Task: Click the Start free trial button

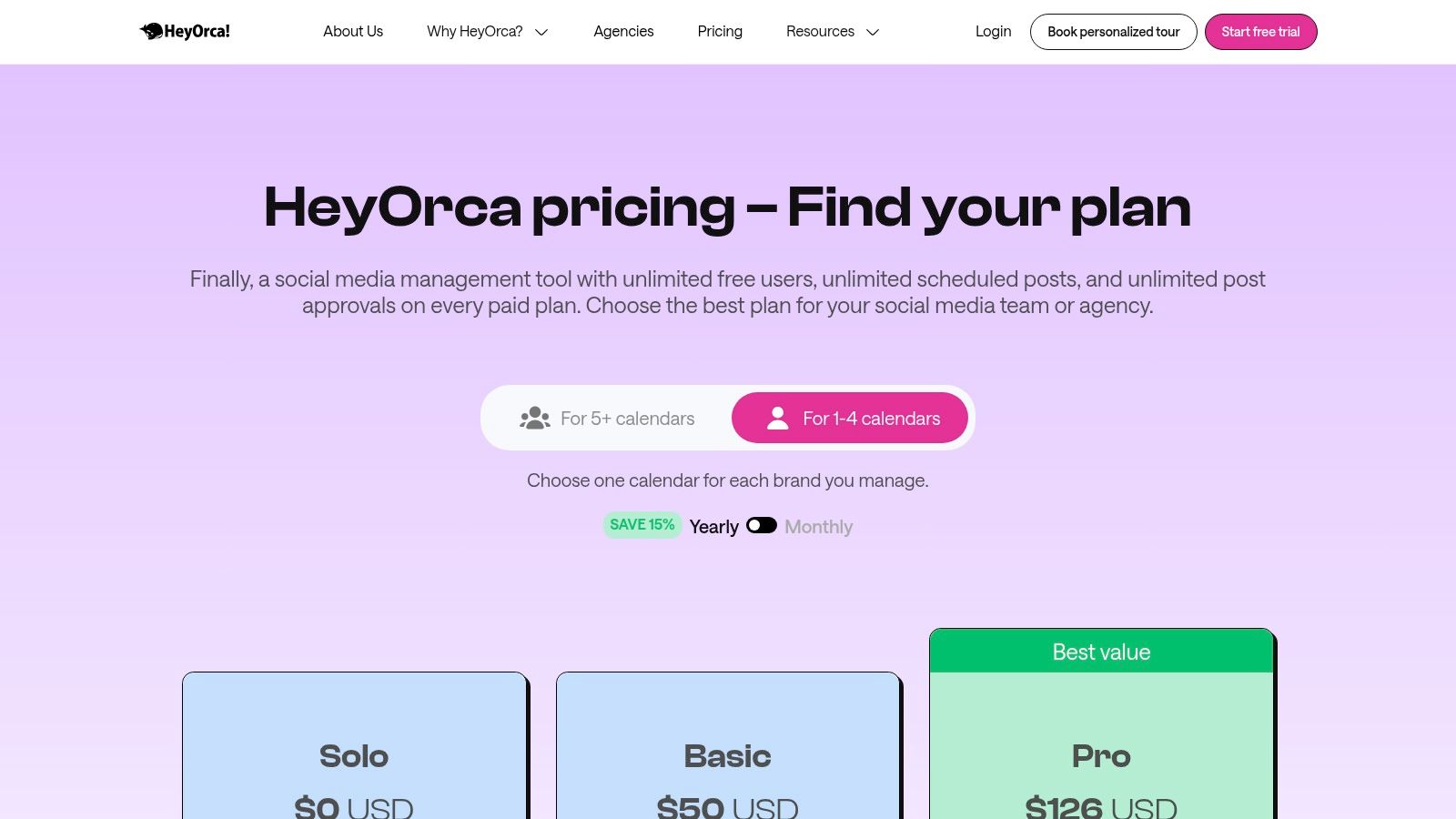Action: tap(1261, 31)
